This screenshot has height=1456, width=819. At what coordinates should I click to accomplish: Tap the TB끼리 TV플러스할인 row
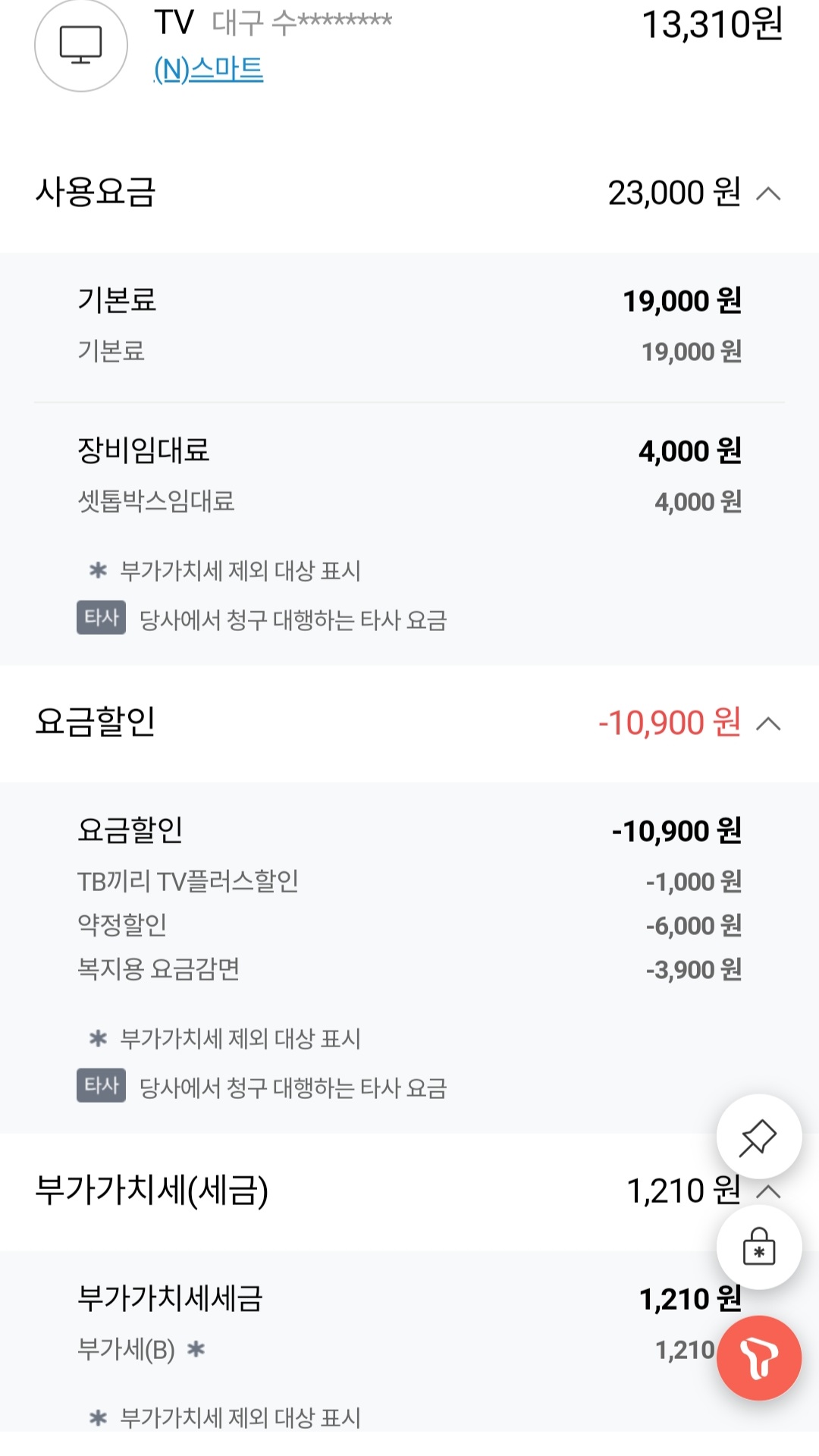(x=188, y=881)
